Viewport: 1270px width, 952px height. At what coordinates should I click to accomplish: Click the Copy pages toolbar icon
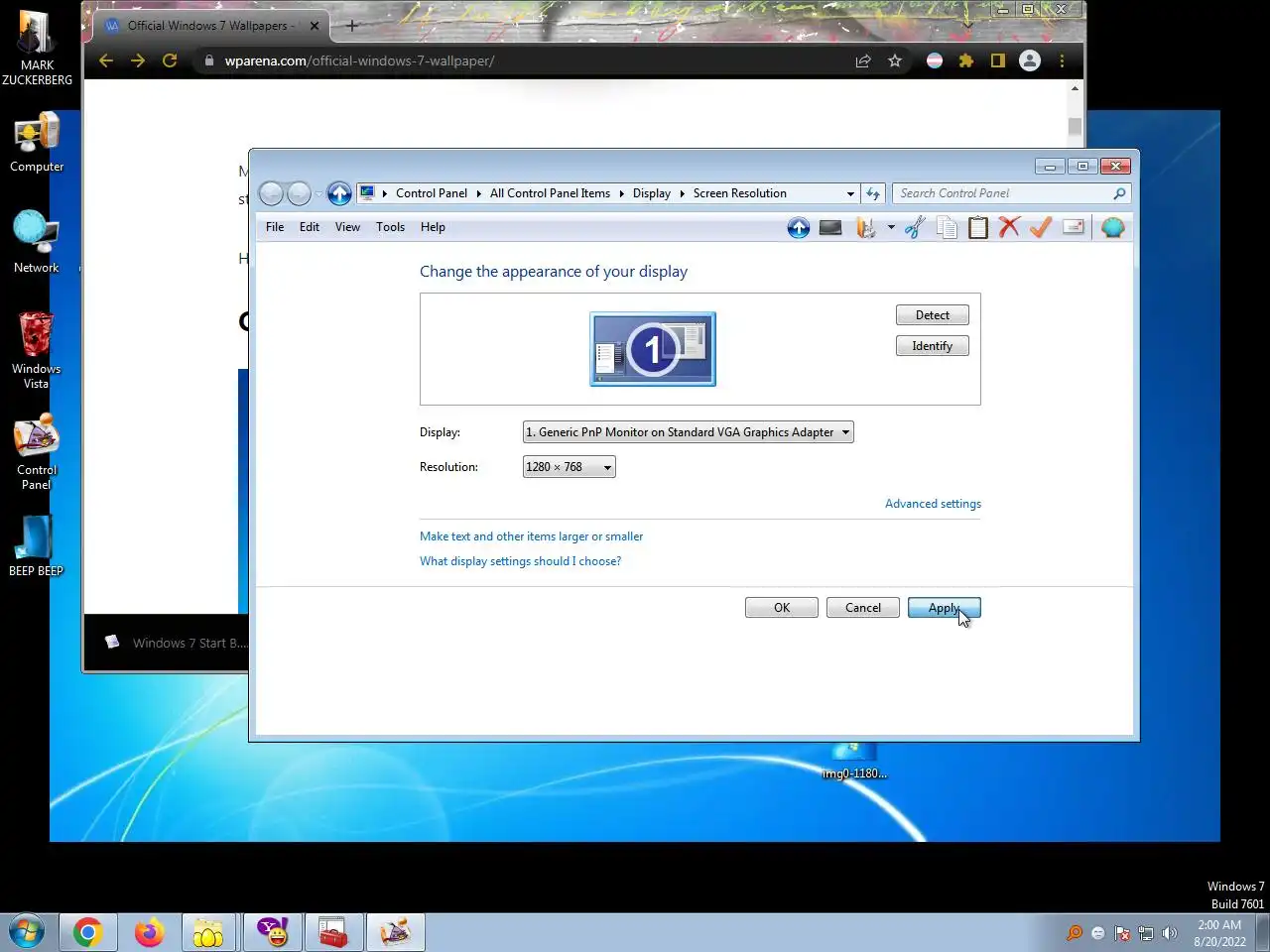click(x=947, y=228)
